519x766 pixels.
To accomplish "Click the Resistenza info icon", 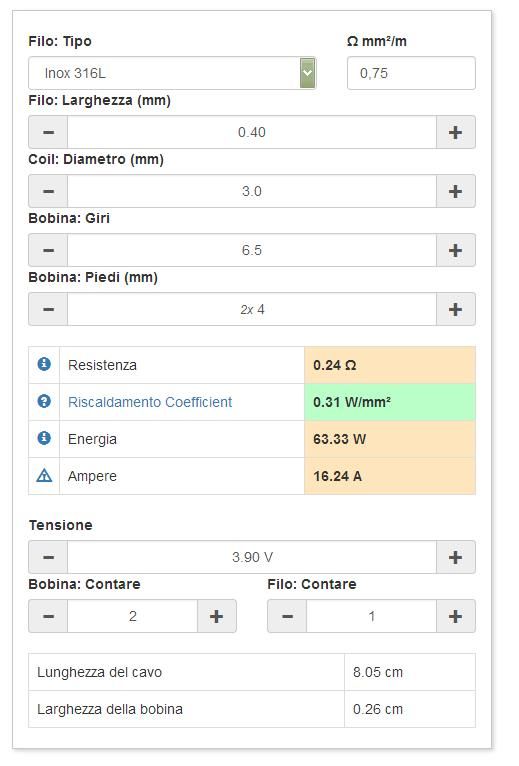I will [x=44, y=364].
